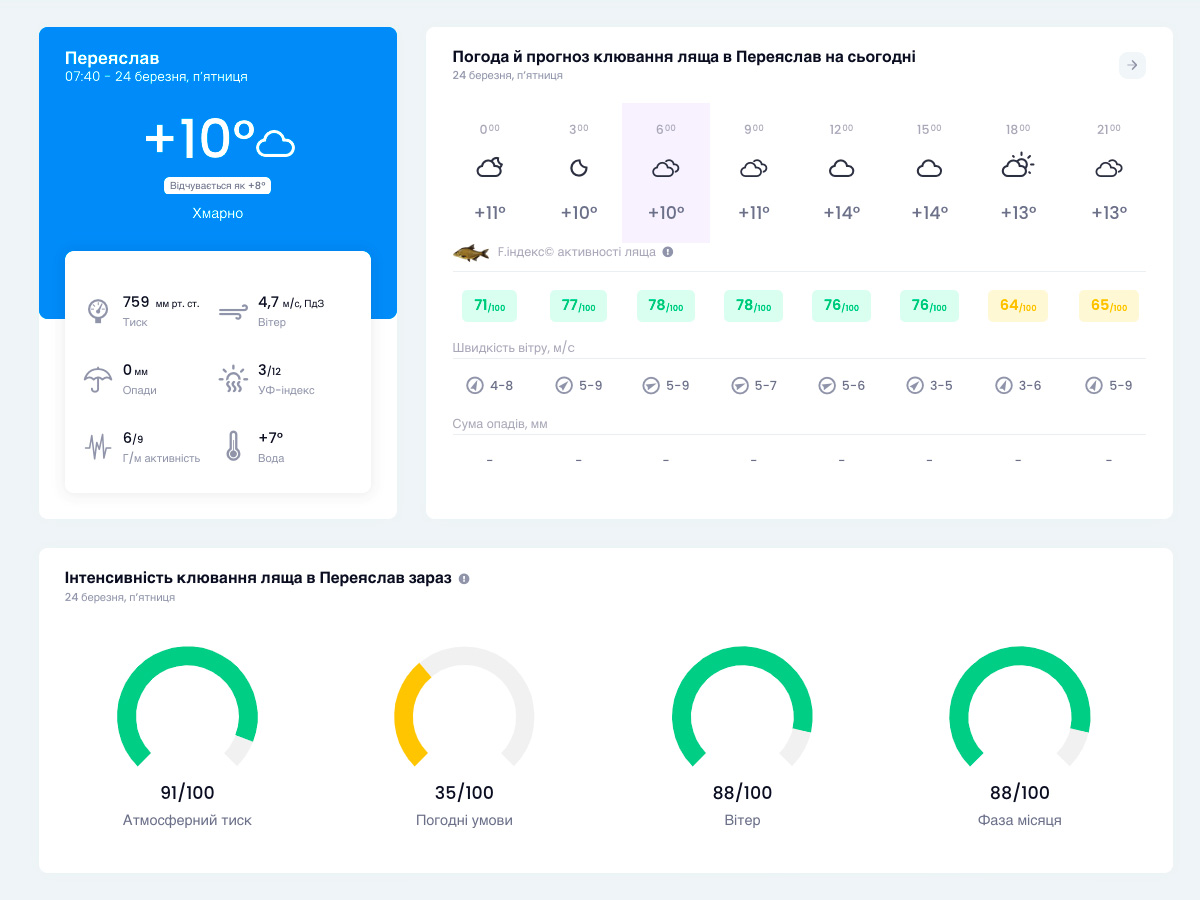
Task: Click the umbrella icon for Опади
Action: 98,379
